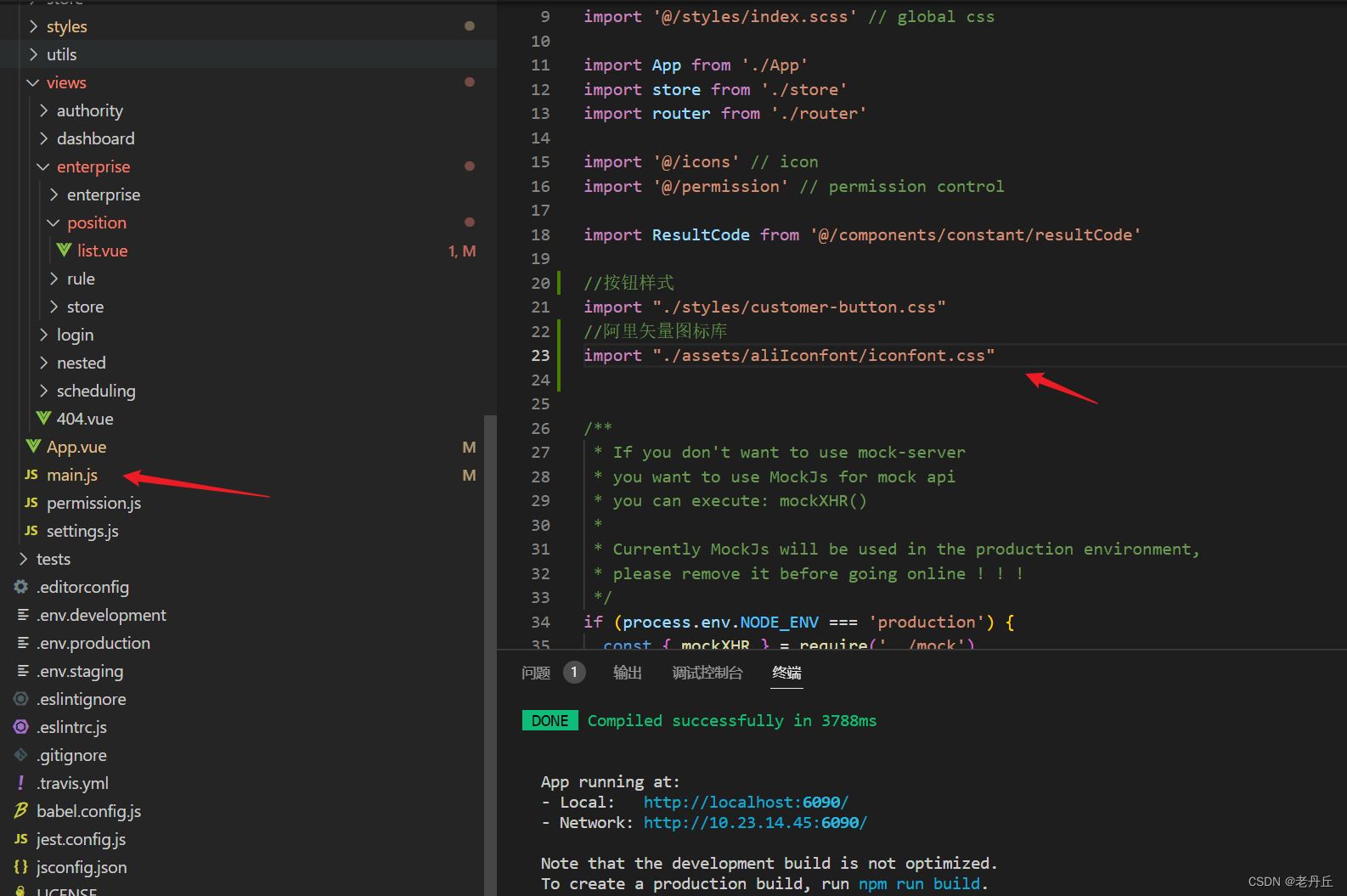Open the network URL http://10.23.14.45:6090/
1347x896 pixels.
(755, 822)
